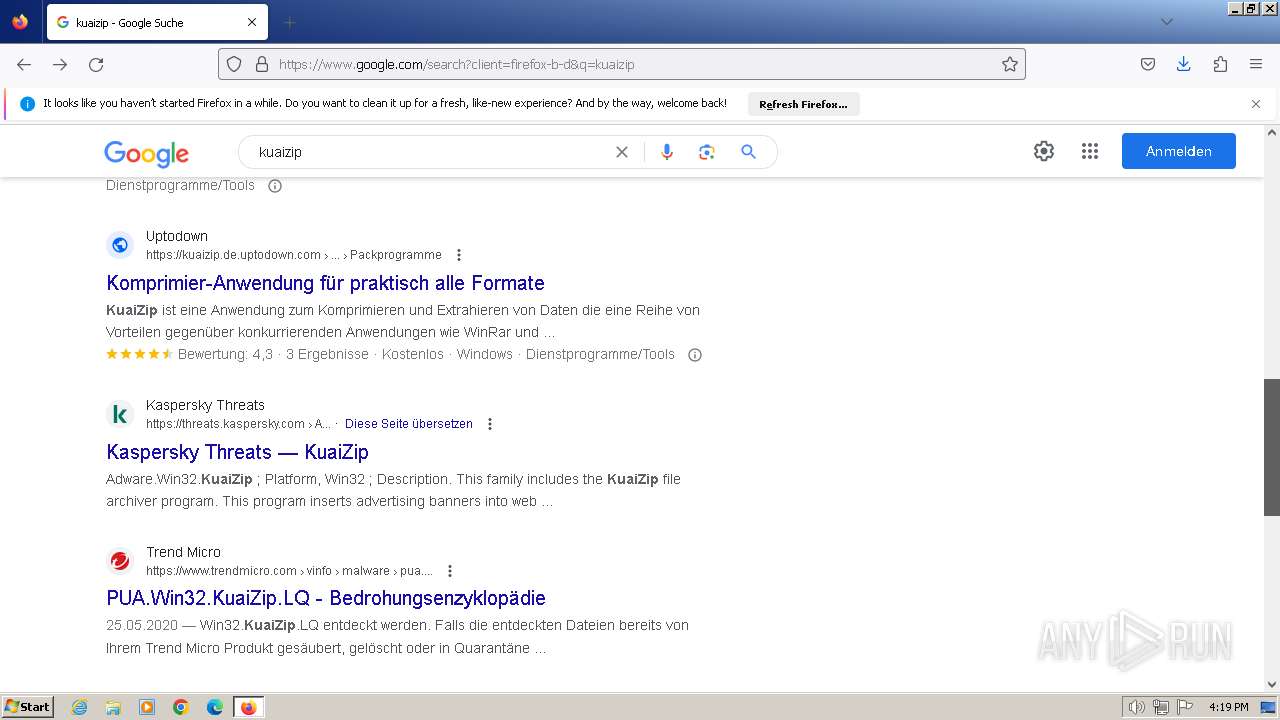Viewport: 1280px width, 720px height.
Task: Click the address bar URL
Action: (x=620, y=64)
